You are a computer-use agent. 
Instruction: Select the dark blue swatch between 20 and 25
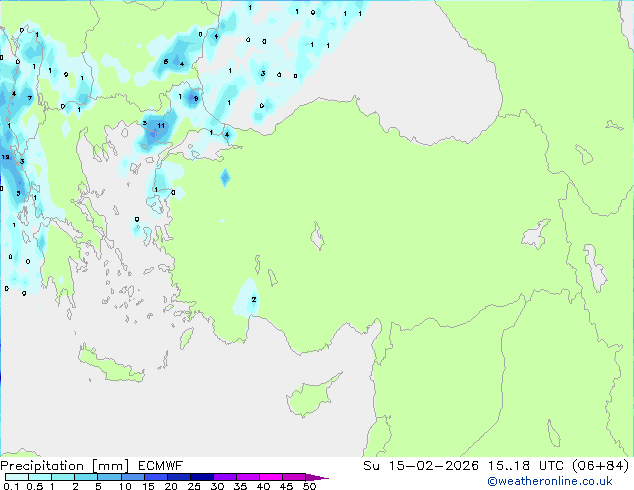pos(178,477)
